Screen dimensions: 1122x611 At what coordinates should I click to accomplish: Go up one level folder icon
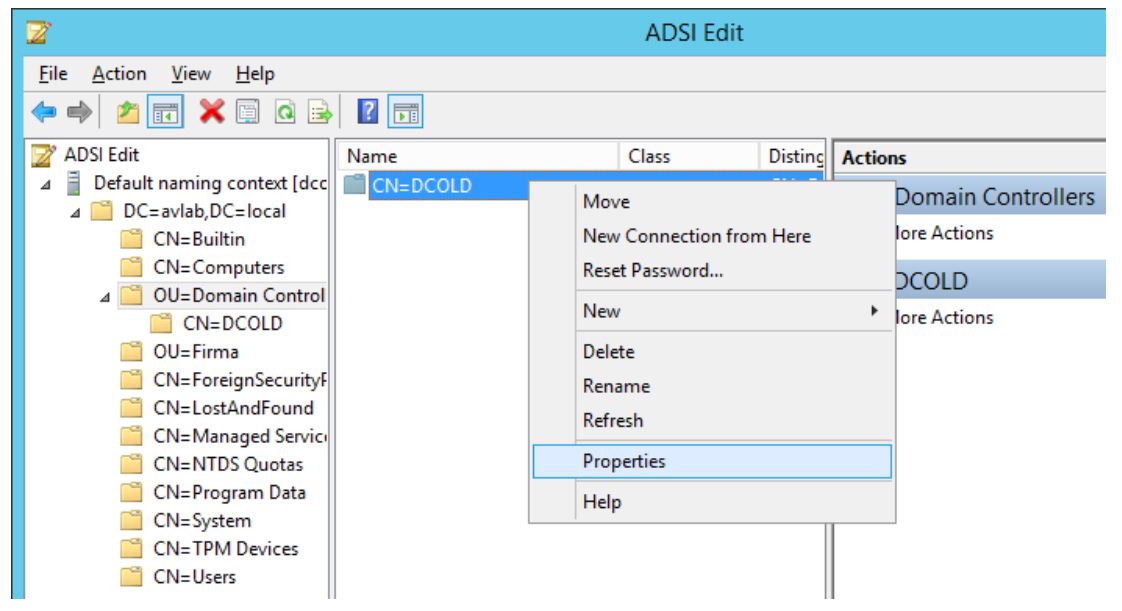pyautogui.click(x=128, y=112)
